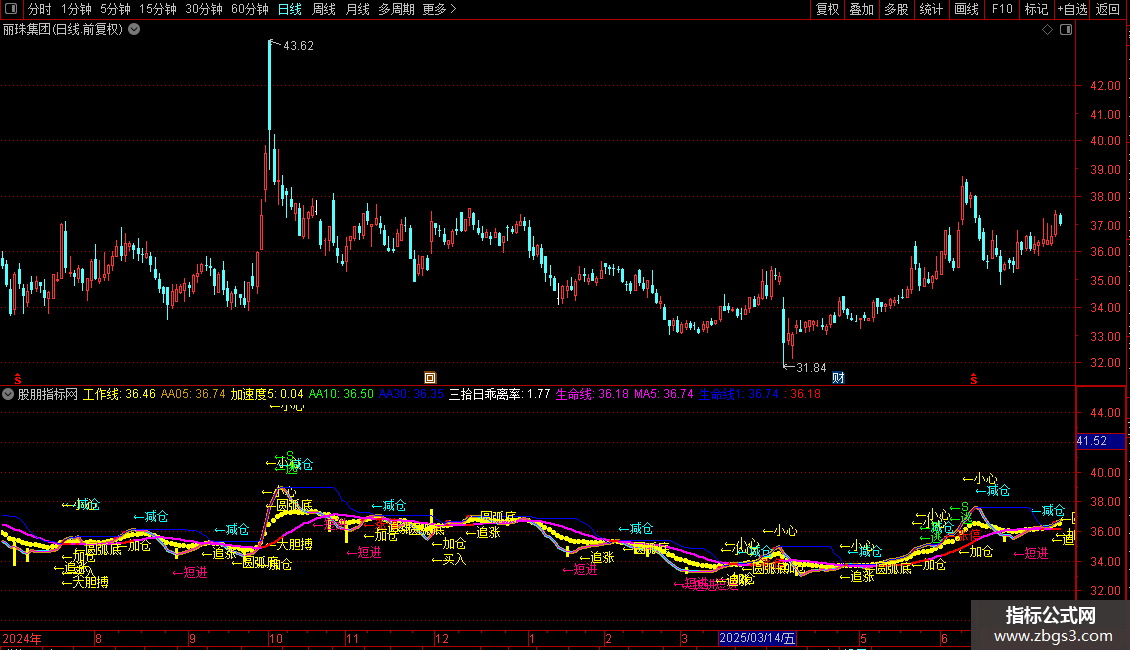Click the window split icon in chart header
The image size is (1130, 650).
point(1066,30)
